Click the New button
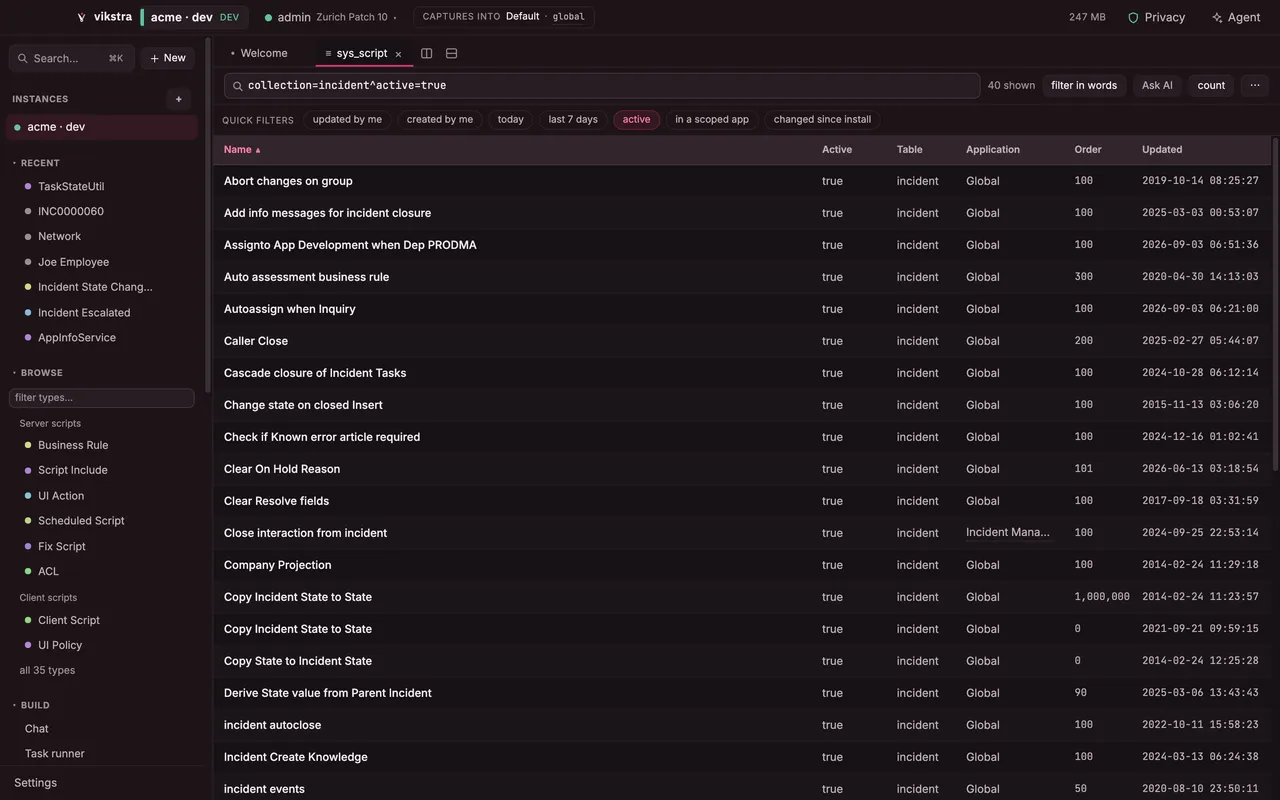The height and width of the screenshot is (800, 1280). (168, 58)
